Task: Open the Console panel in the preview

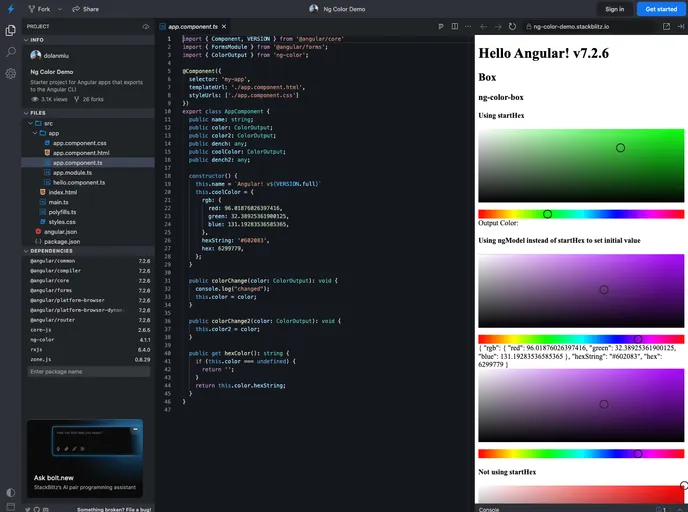Action: [489, 509]
